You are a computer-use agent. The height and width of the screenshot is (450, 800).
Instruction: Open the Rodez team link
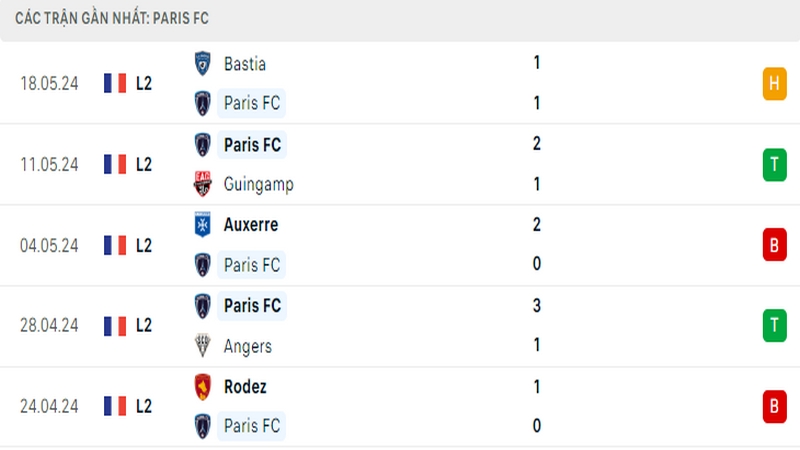click(x=245, y=387)
